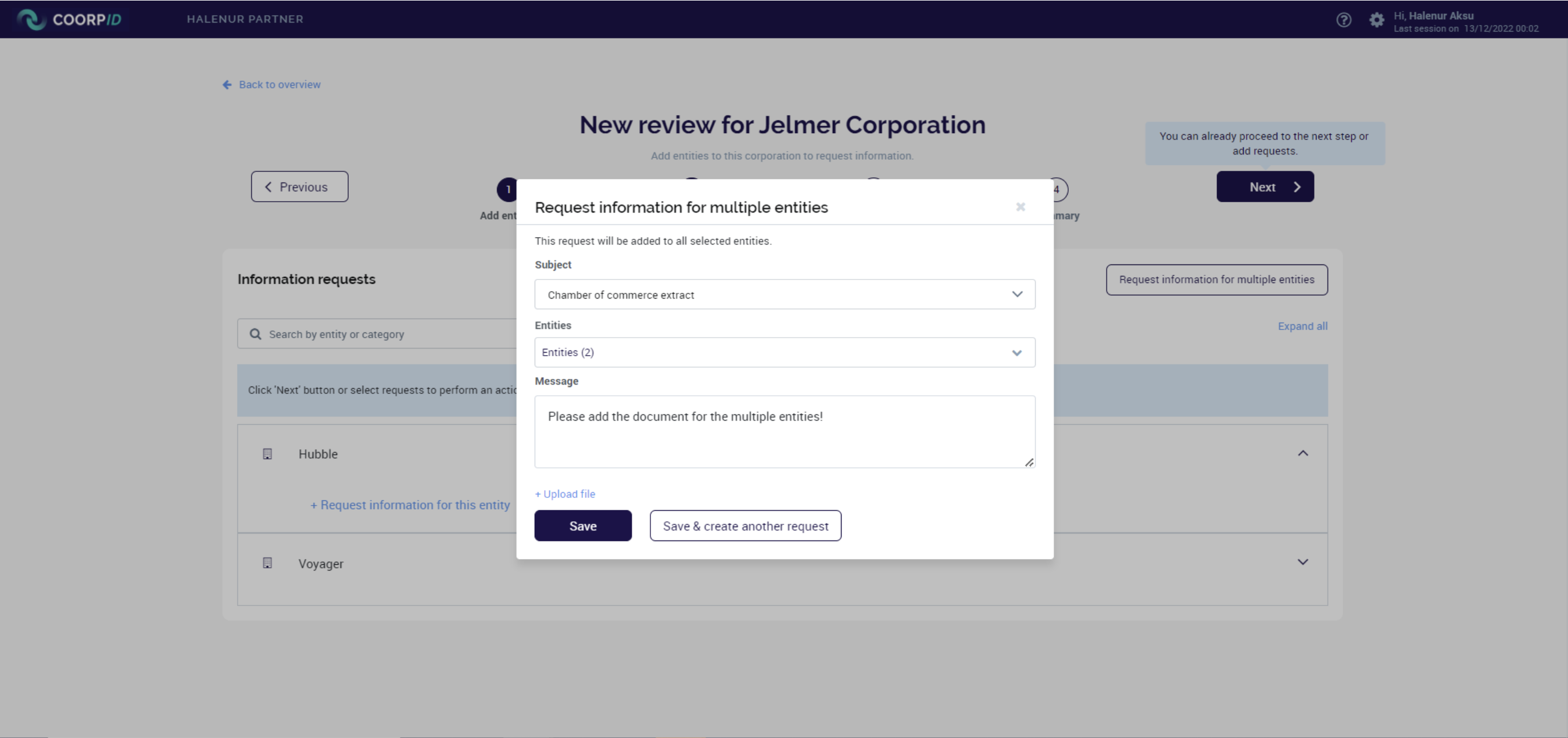Viewport: 1568px width, 738px height.
Task: Click the back arrow icon near overview
Action: click(227, 85)
